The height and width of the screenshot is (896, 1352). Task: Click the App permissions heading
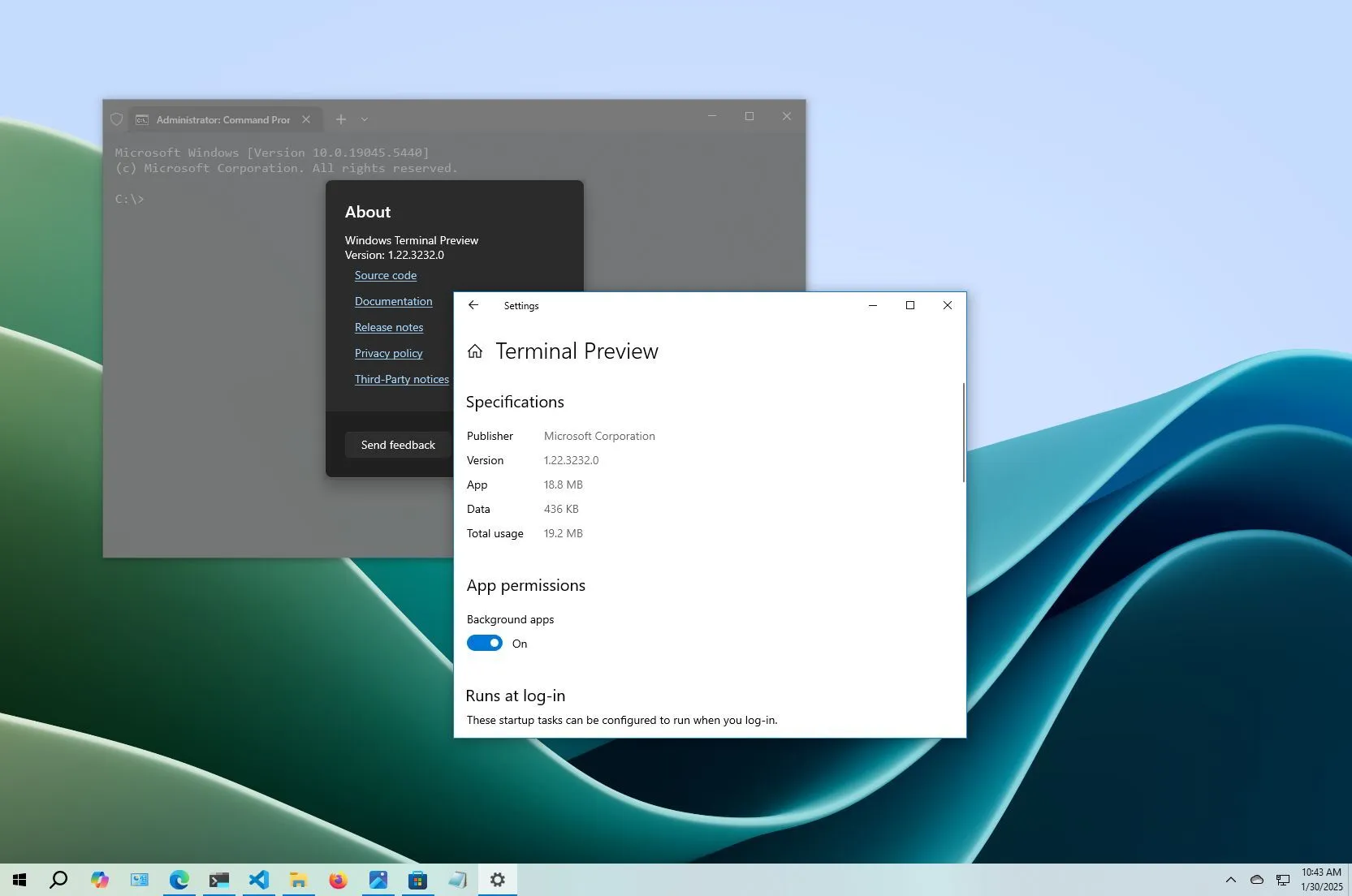pos(526,585)
